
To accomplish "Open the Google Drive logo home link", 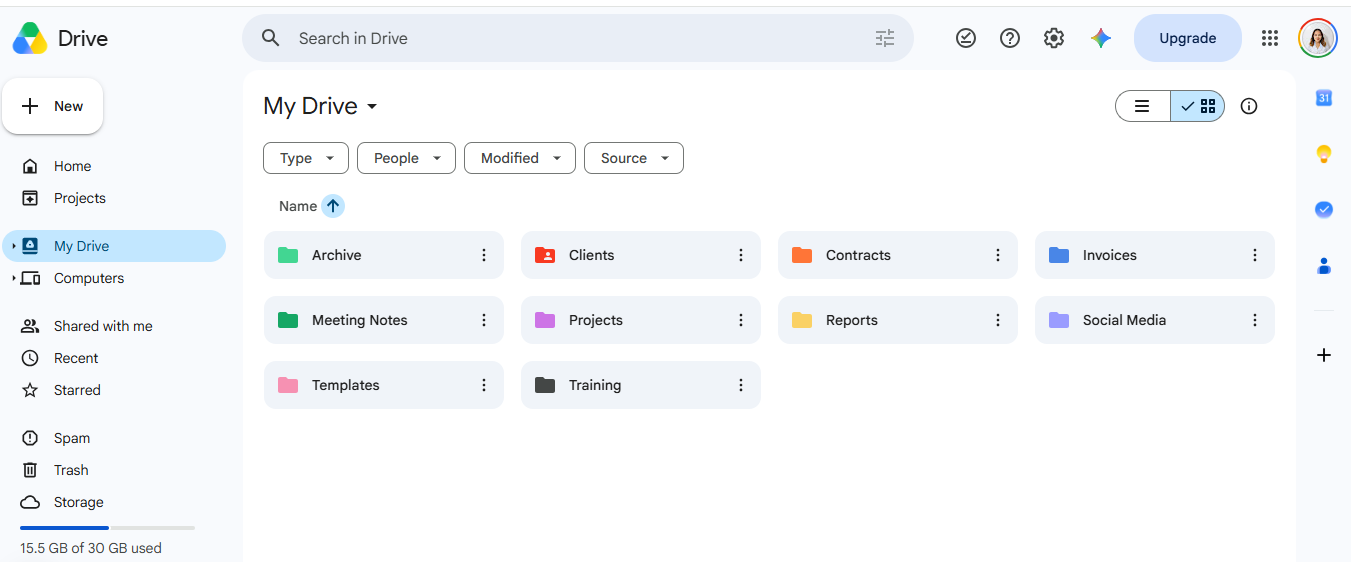I will [60, 38].
